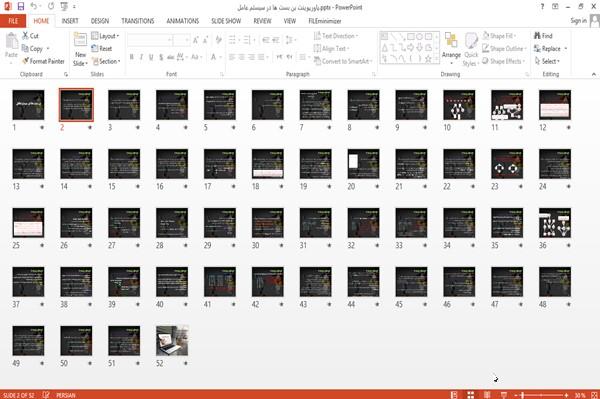Toggle text Shadow formatting
Screen dimensions: 600x399
pyautogui.click(x=161, y=57)
